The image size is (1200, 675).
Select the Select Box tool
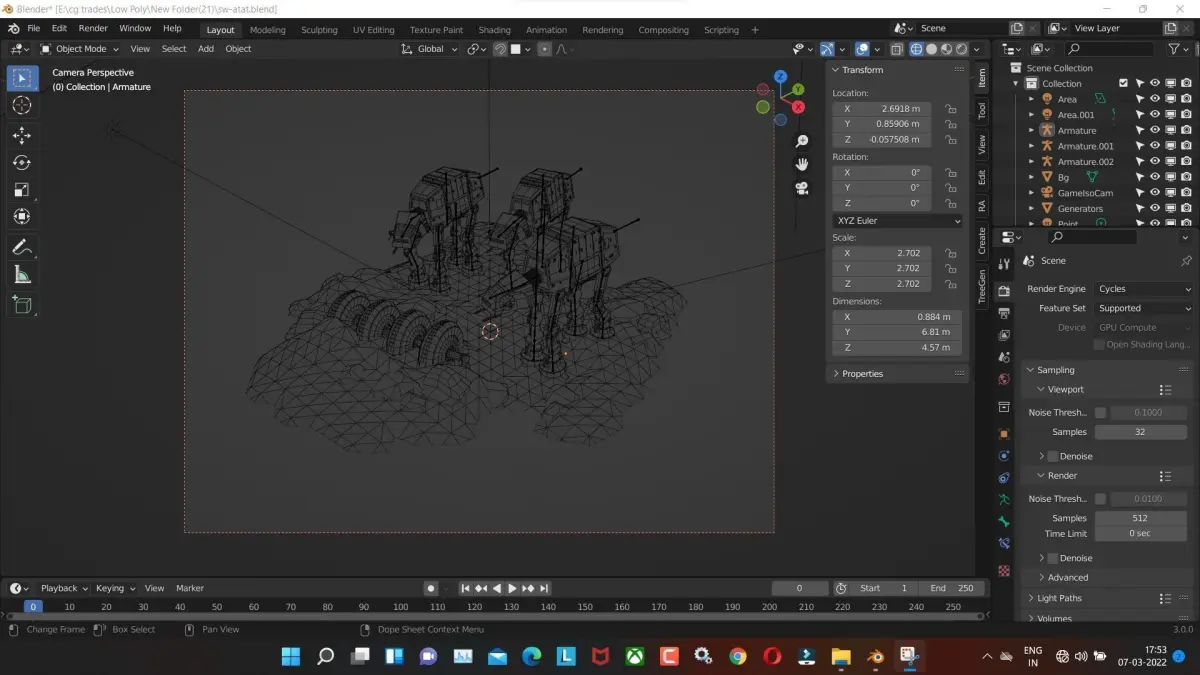click(x=22, y=77)
